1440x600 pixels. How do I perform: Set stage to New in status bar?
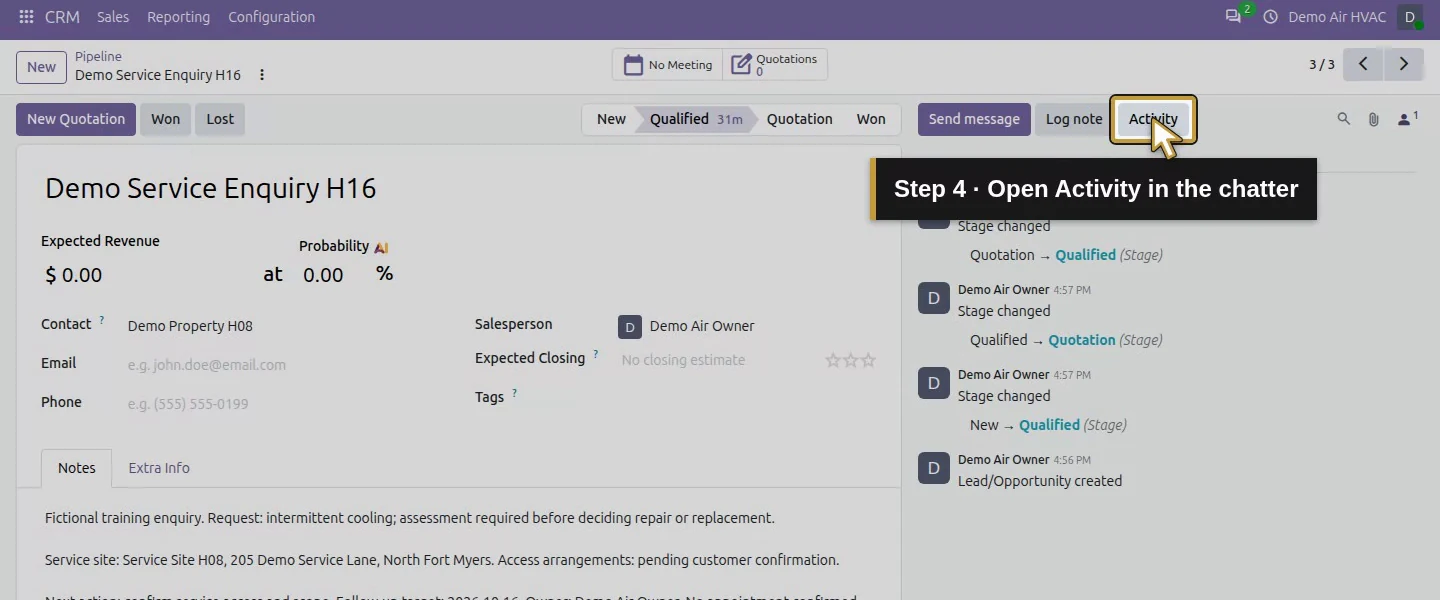(x=611, y=119)
